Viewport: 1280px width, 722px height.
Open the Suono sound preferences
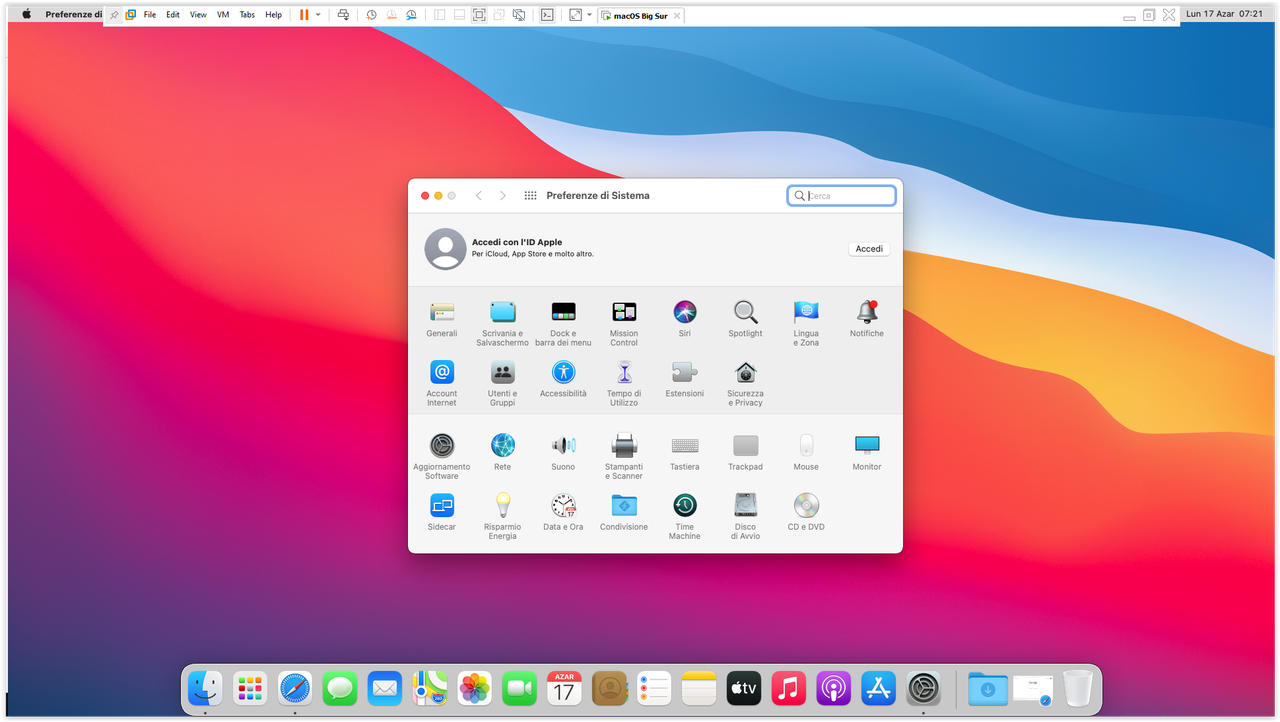[x=563, y=452]
